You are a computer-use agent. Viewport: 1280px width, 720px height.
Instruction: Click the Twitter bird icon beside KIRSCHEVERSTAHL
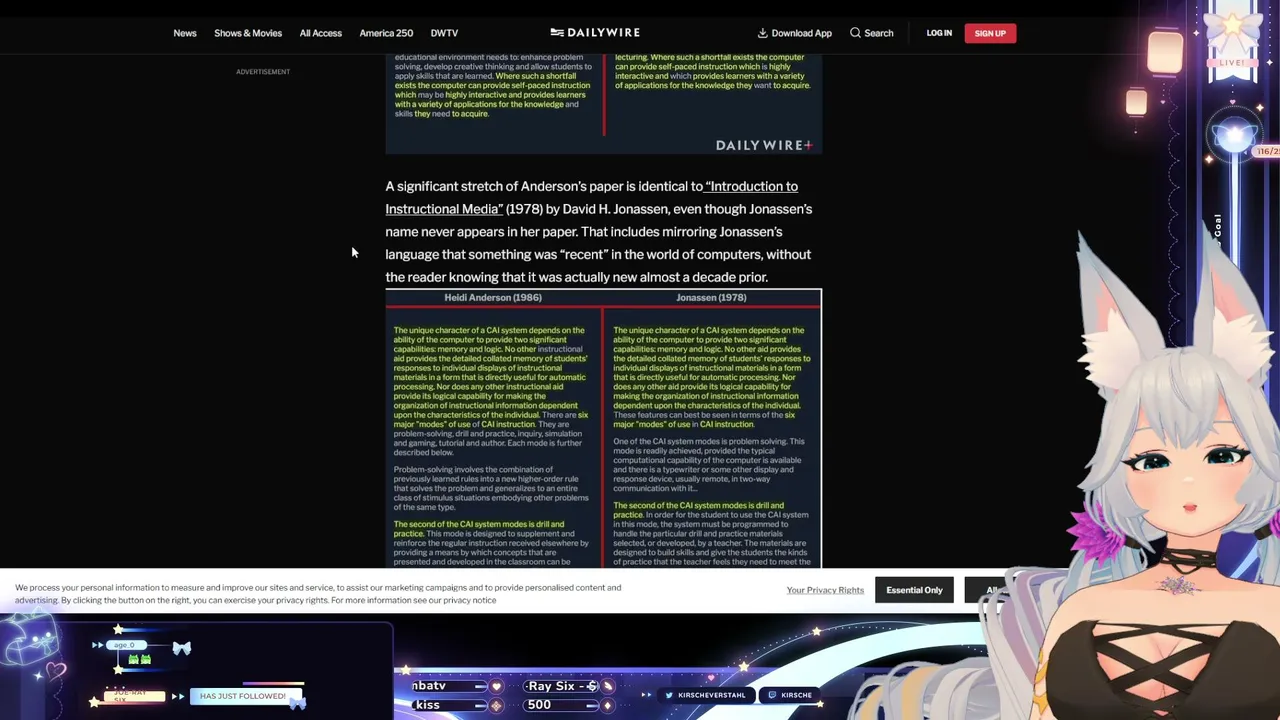[669, 695]
